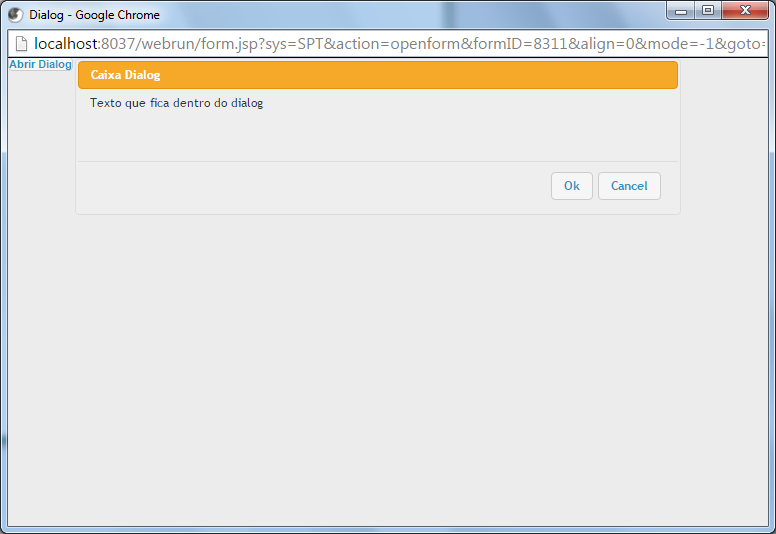
Task: Click the "Dialog - Google Chrome" window title
Action: (94, 15)
